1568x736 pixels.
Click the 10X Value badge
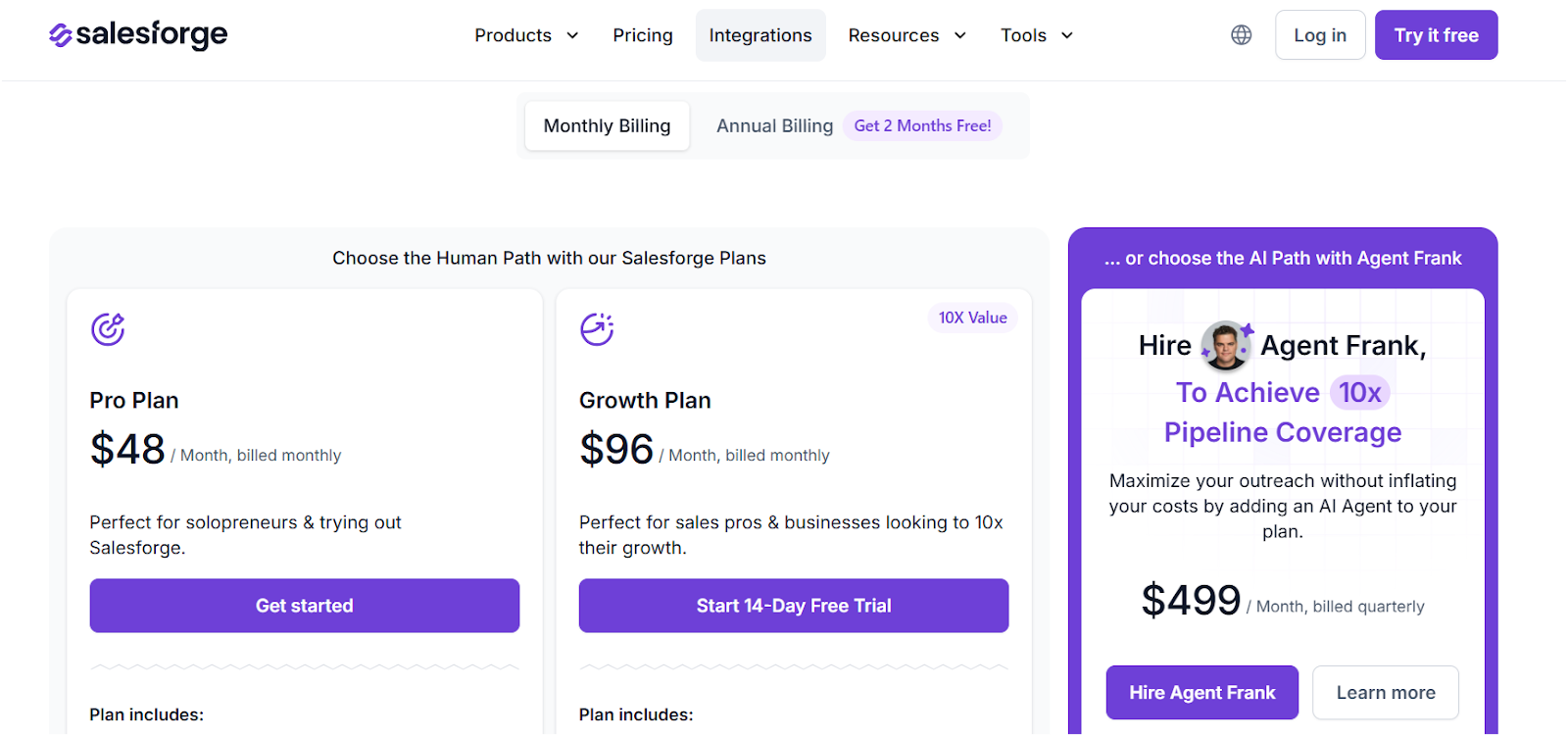[972, 318]
